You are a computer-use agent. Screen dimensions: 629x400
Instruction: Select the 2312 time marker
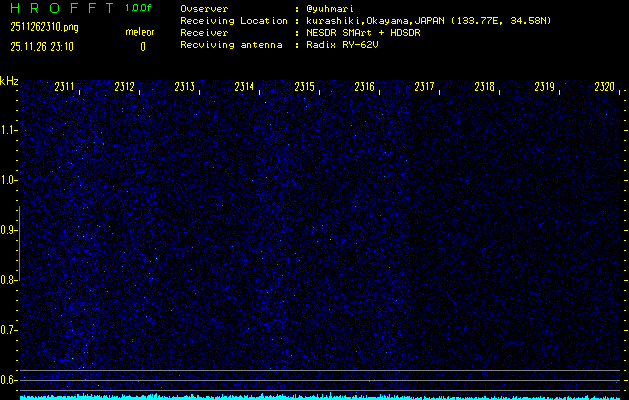(125, 88)
